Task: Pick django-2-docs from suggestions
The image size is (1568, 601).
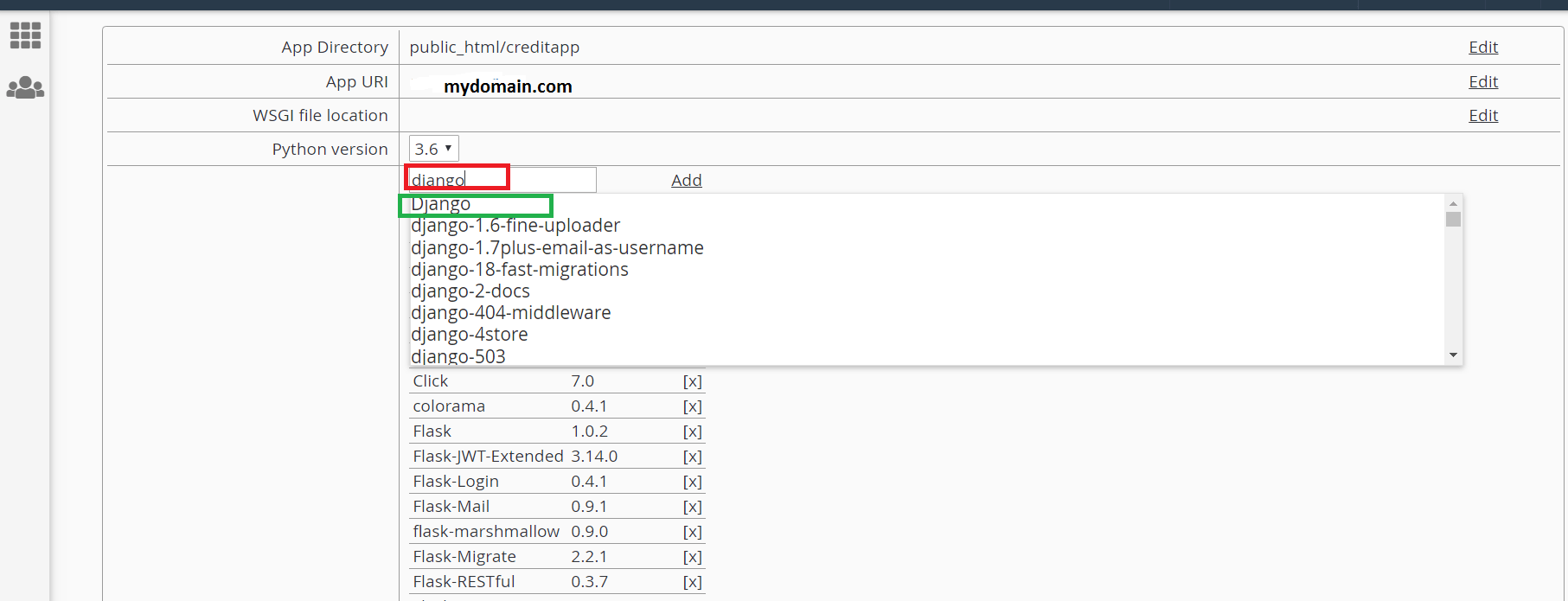Action: coord(470,291)
